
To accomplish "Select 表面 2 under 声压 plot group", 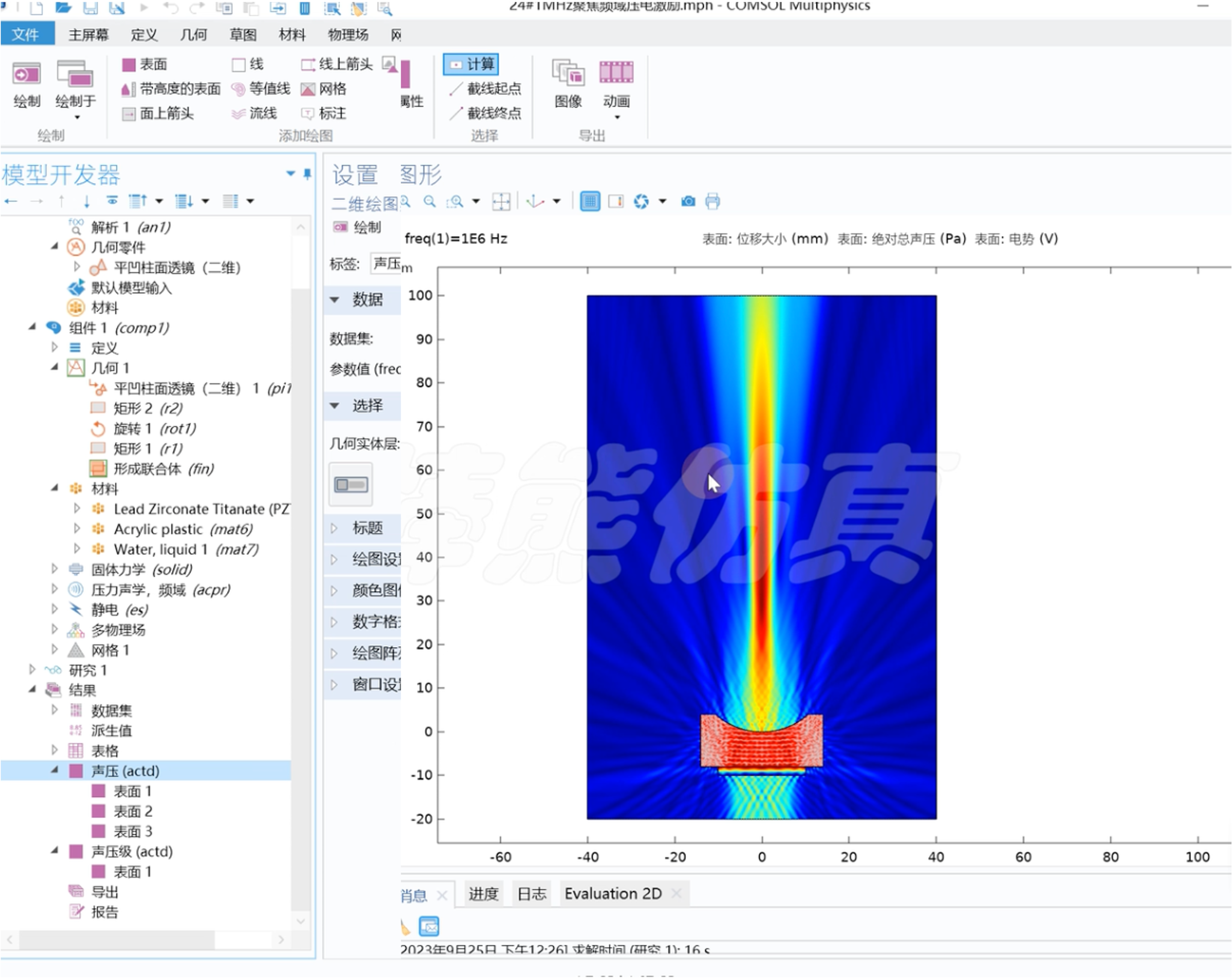I will coord(133,811).
